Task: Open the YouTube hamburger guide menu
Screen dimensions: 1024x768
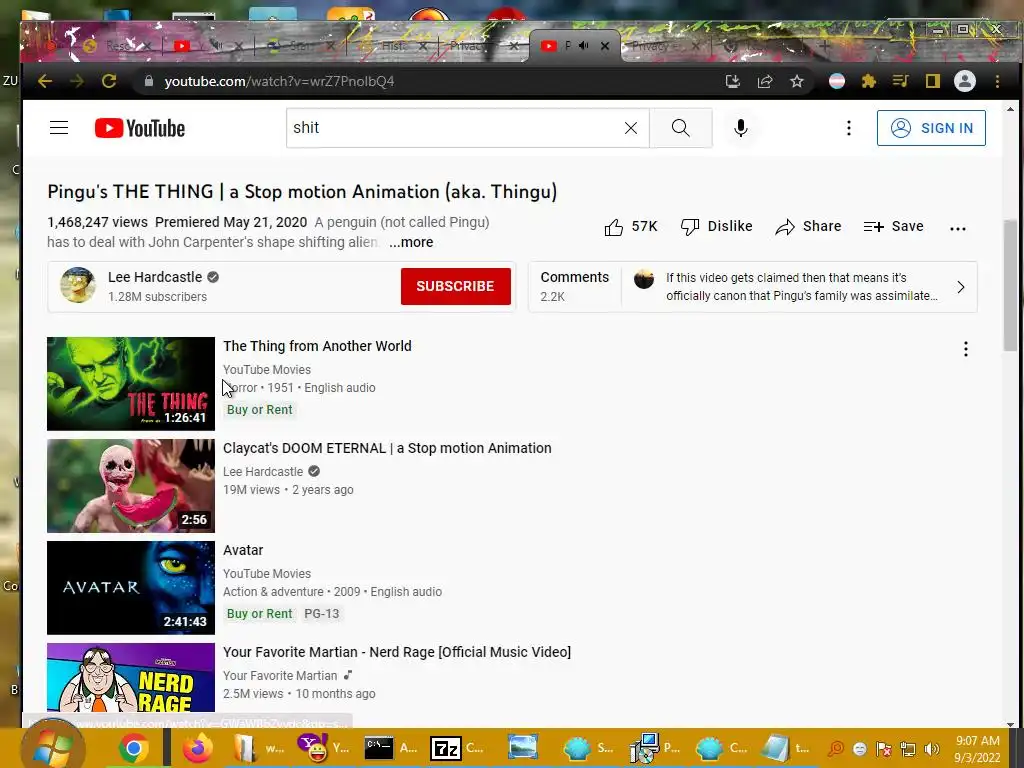Action: pos(59,127)
